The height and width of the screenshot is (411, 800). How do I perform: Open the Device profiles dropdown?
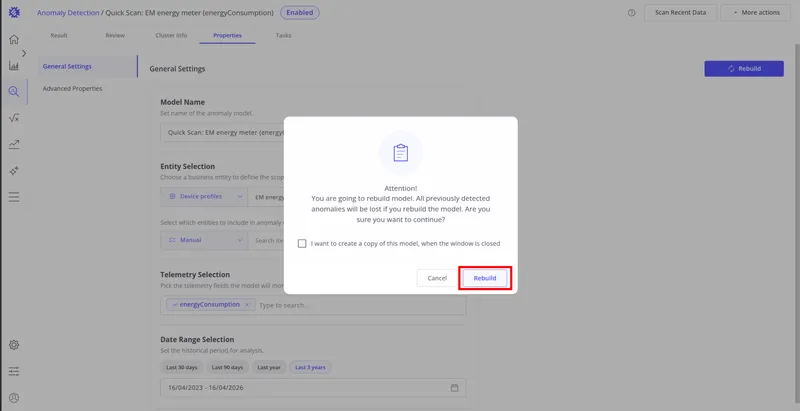point(204,196)
